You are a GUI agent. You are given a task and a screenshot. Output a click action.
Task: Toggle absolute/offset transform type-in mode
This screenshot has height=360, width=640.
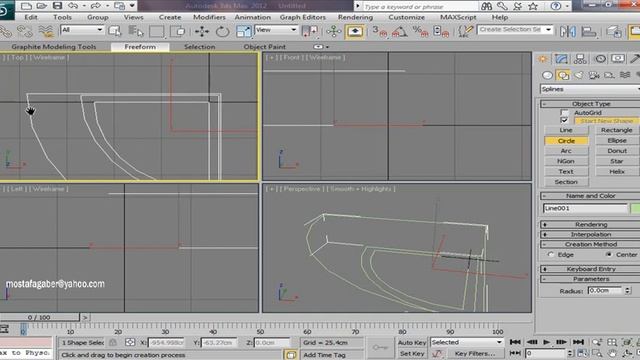tap(130, 343)
